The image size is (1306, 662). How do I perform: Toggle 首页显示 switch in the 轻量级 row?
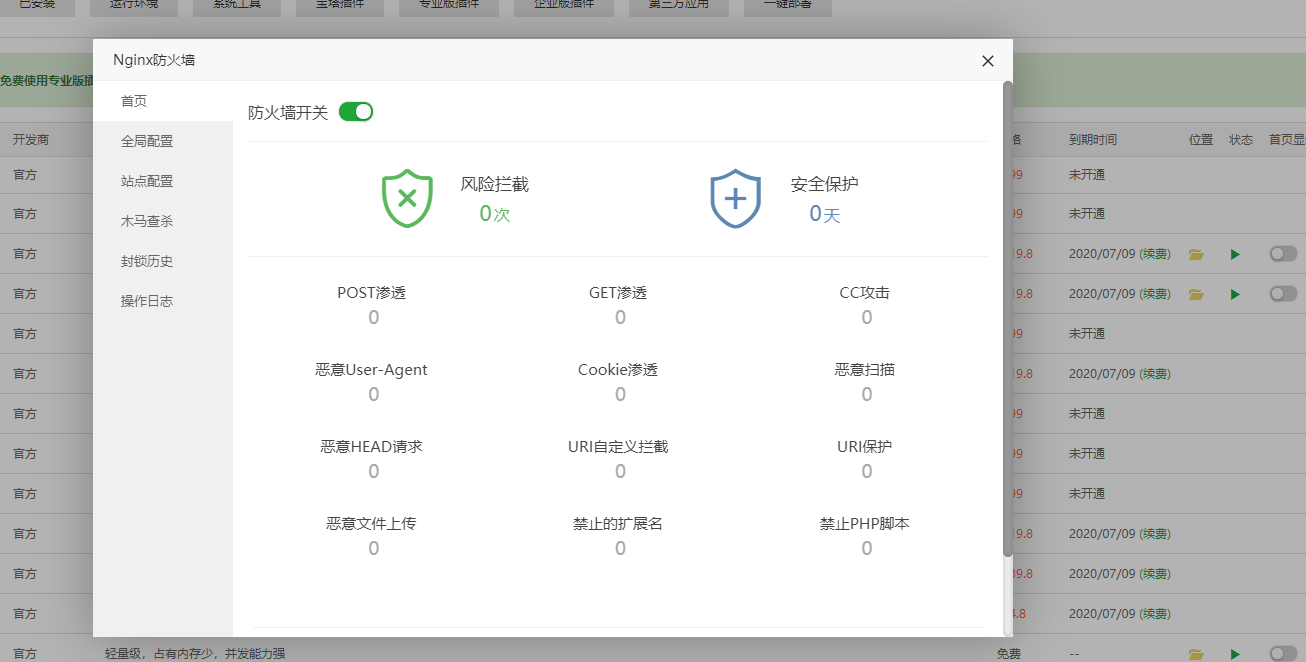[x=1283, y=654]
